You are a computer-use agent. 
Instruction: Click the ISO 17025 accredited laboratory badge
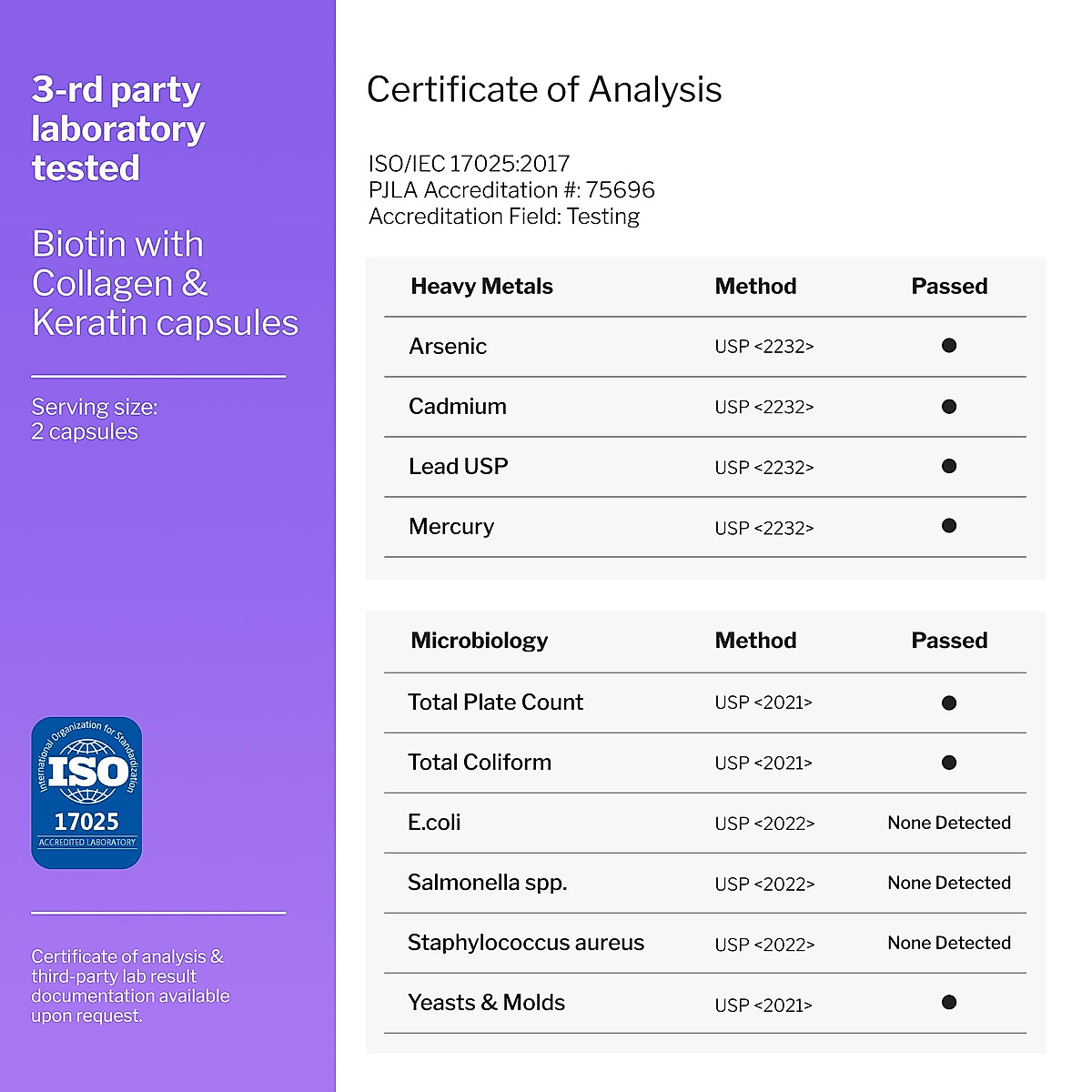86,793
